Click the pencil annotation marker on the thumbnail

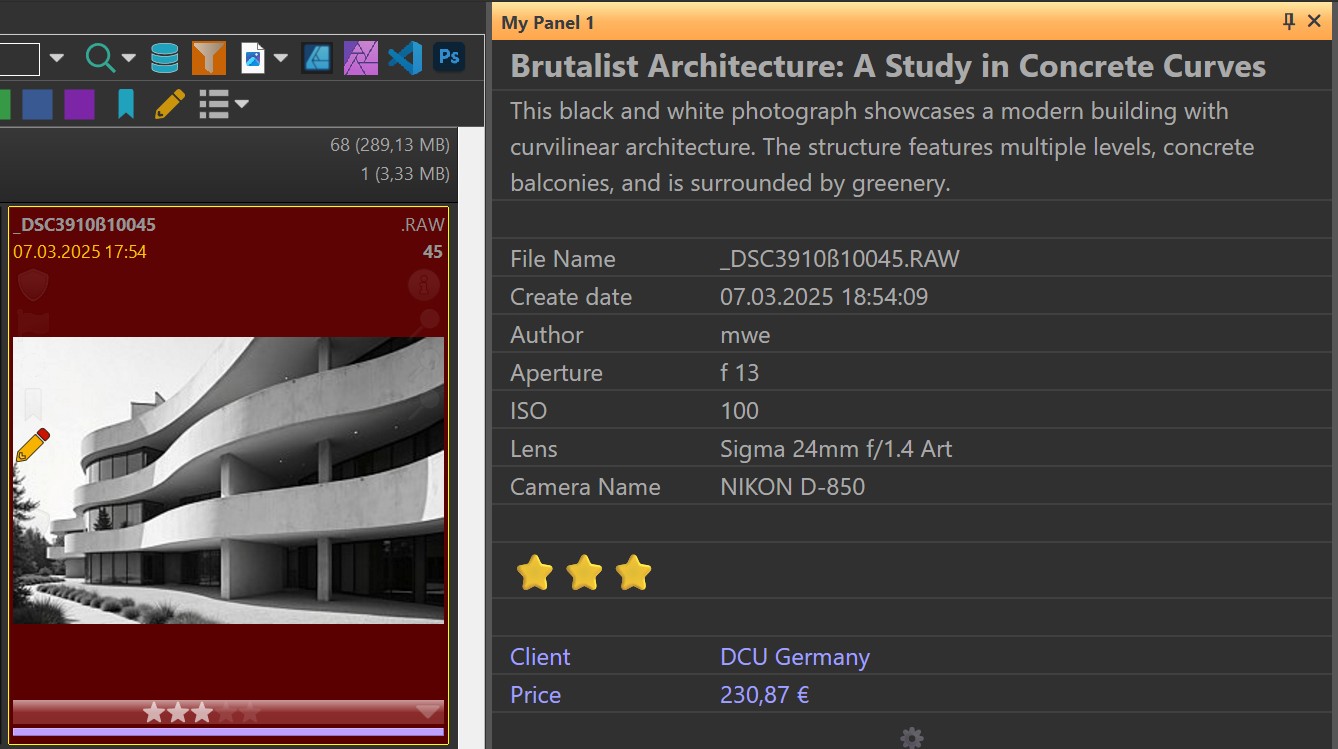click(x=33, y=445)
